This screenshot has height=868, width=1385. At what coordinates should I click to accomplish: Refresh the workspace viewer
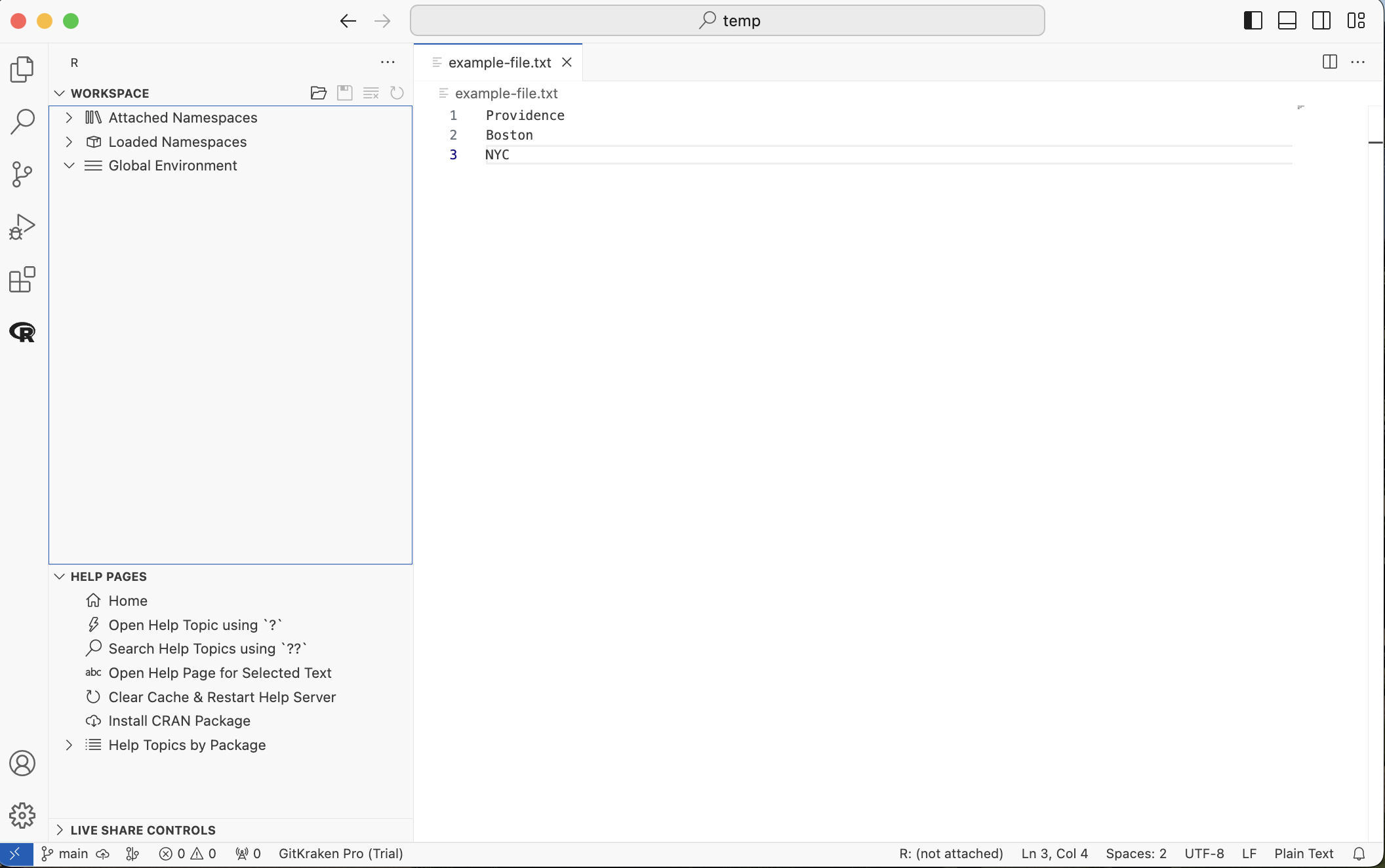397,93
